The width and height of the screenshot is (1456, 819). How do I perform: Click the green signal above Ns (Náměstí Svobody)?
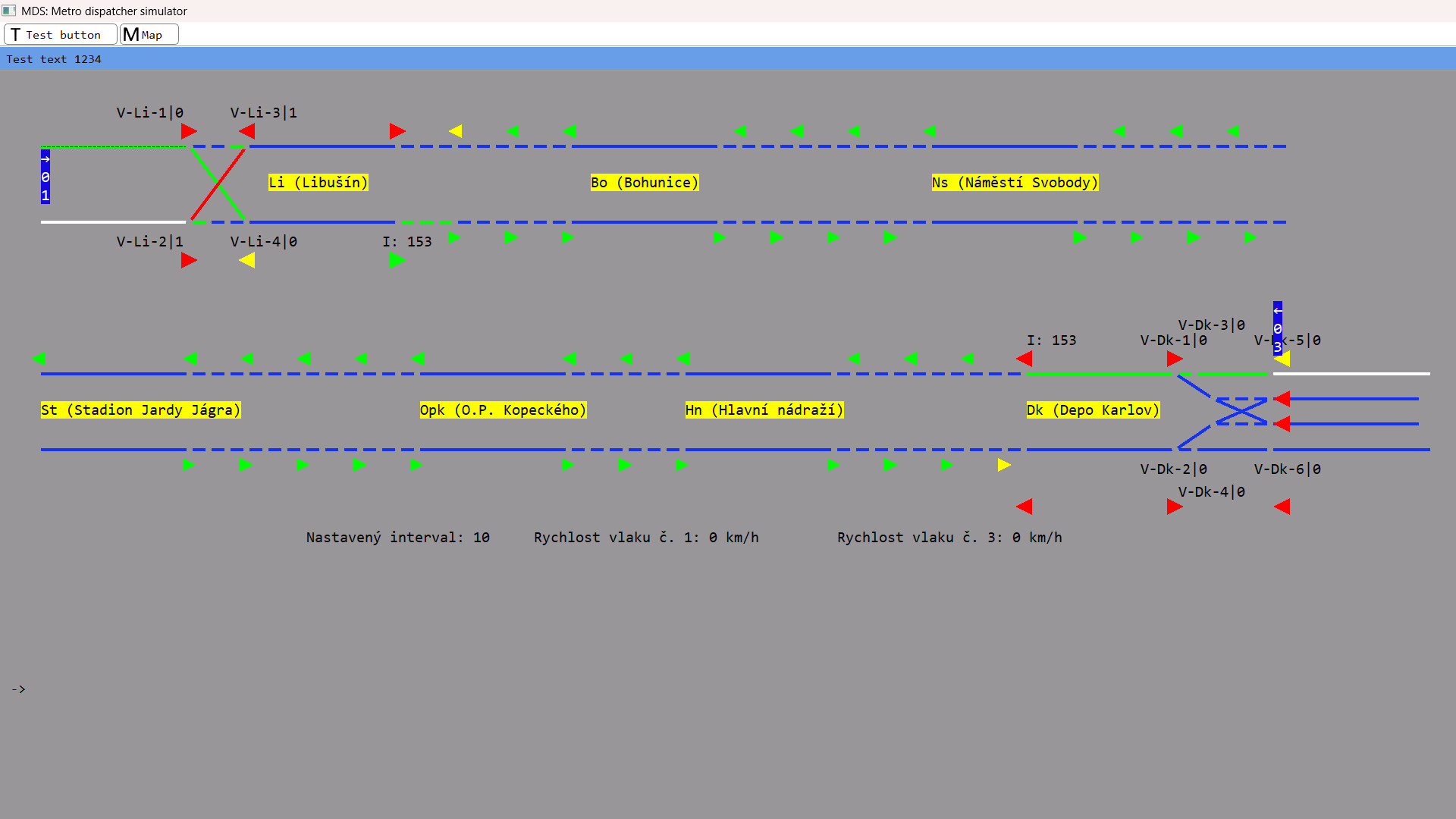pos(928,130)
